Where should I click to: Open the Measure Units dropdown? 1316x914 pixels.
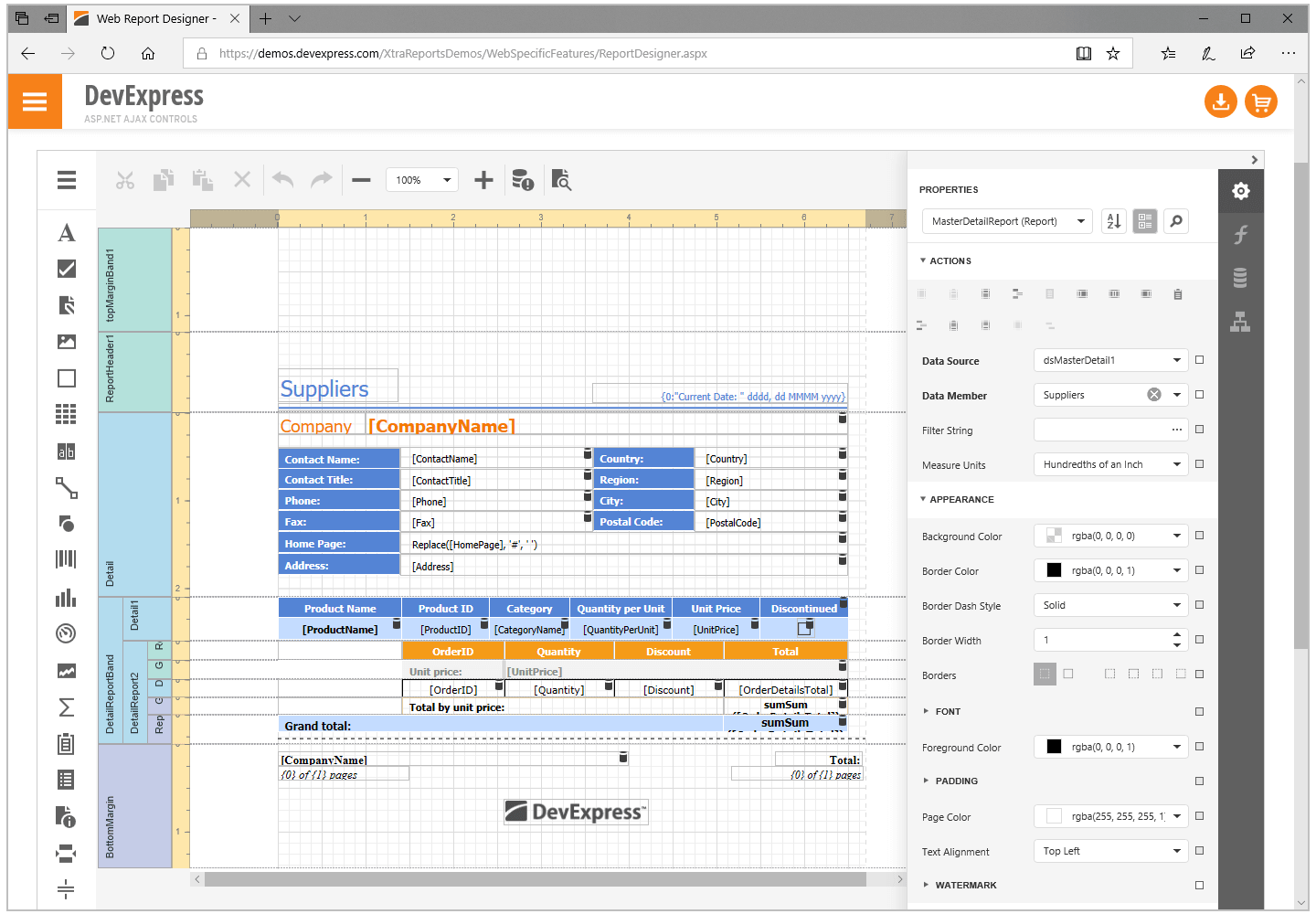point(1176,463)
